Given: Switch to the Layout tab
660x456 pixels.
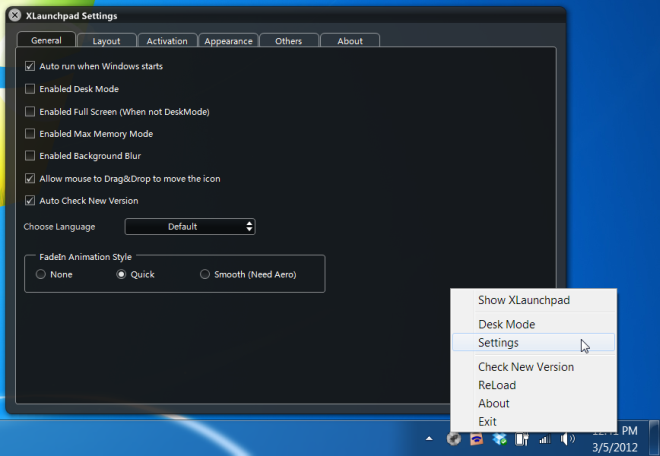Looking at the screenshot, I should (x=106, y=41).
